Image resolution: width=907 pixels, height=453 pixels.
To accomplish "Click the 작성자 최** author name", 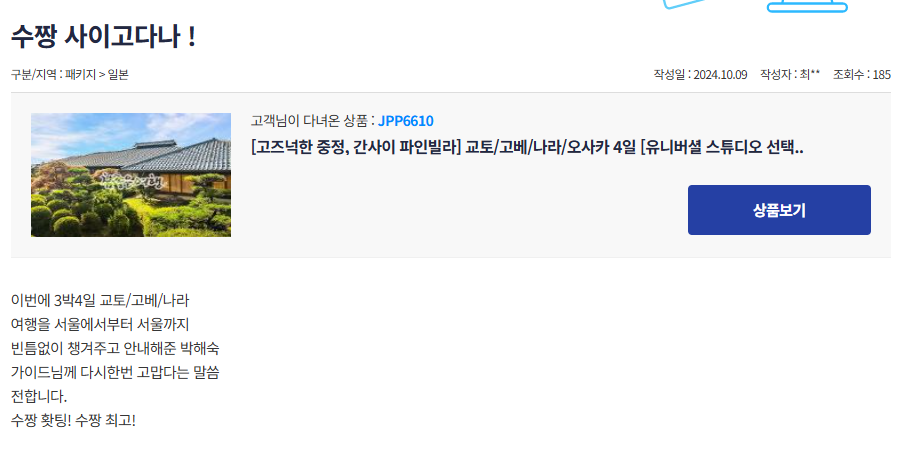I will point(790,75).
